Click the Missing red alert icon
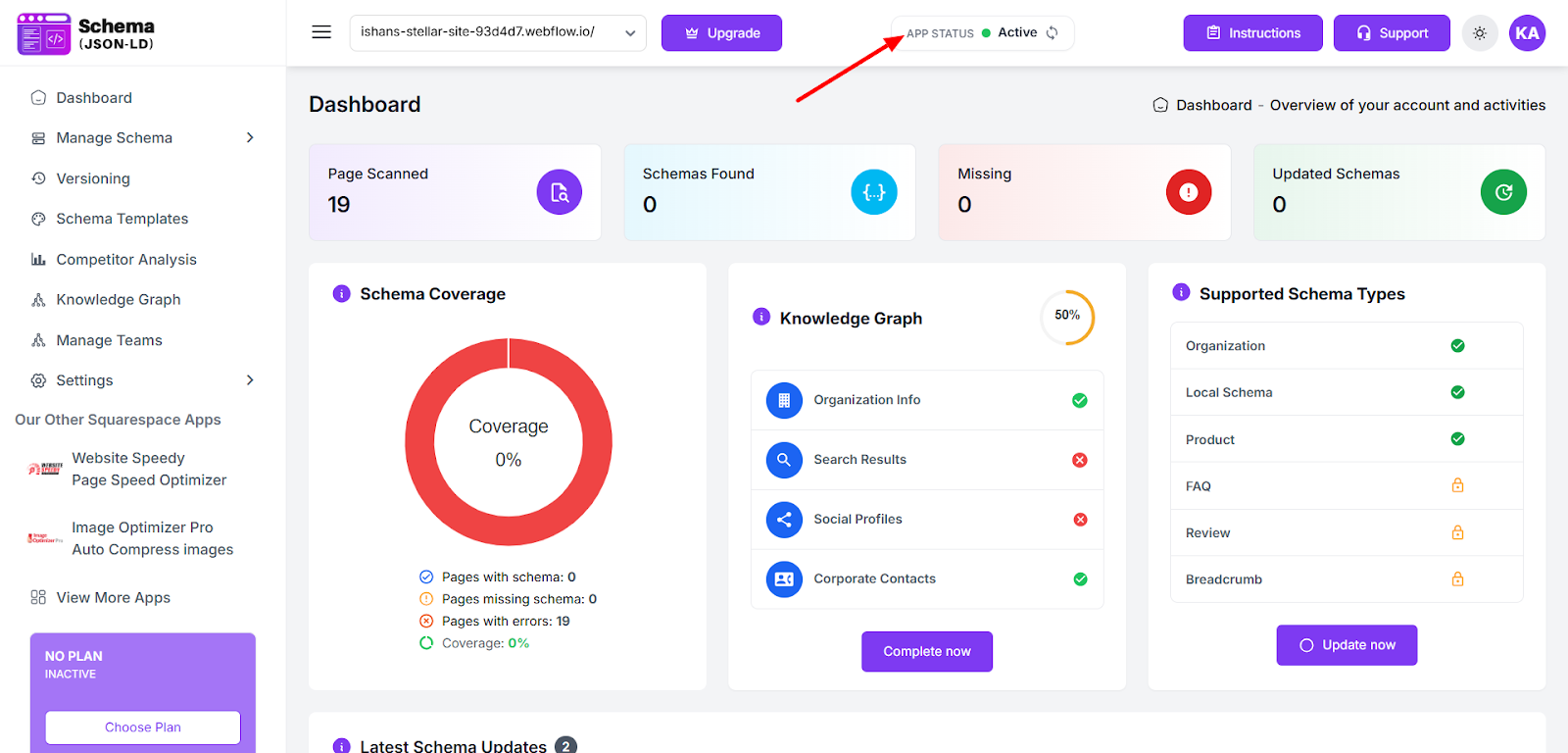 (1188, 192)
